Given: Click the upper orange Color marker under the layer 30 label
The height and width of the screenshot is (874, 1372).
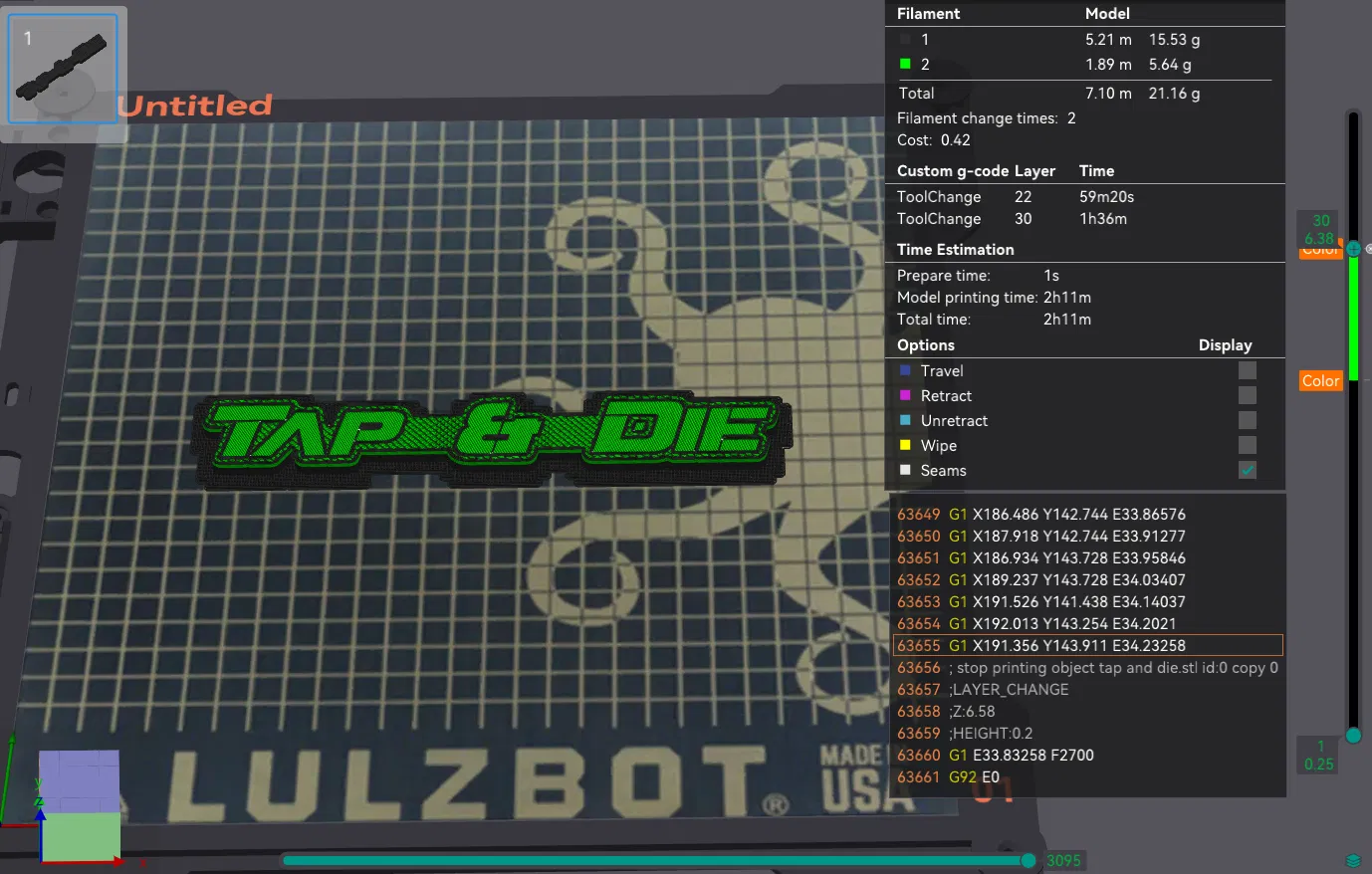Looking at the screenshot, I should tap(1320, 252).
